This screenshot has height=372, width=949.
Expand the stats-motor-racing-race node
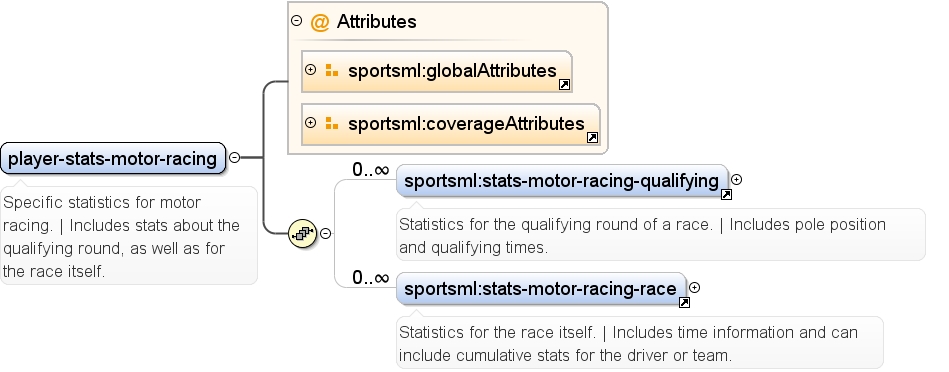coord(695,288)
